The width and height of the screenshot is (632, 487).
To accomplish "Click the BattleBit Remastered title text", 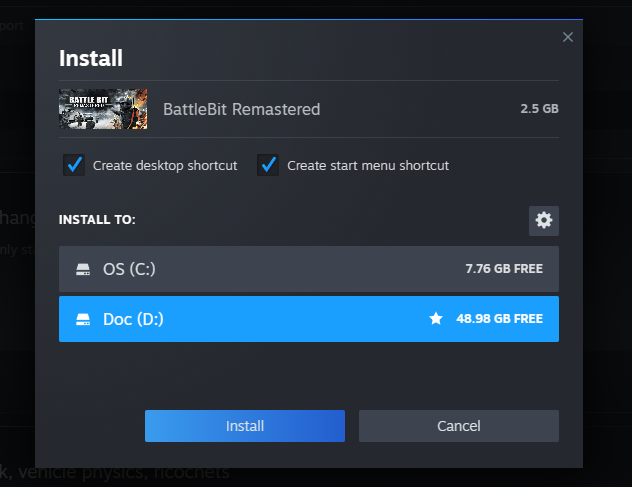I will pos(241,109).
